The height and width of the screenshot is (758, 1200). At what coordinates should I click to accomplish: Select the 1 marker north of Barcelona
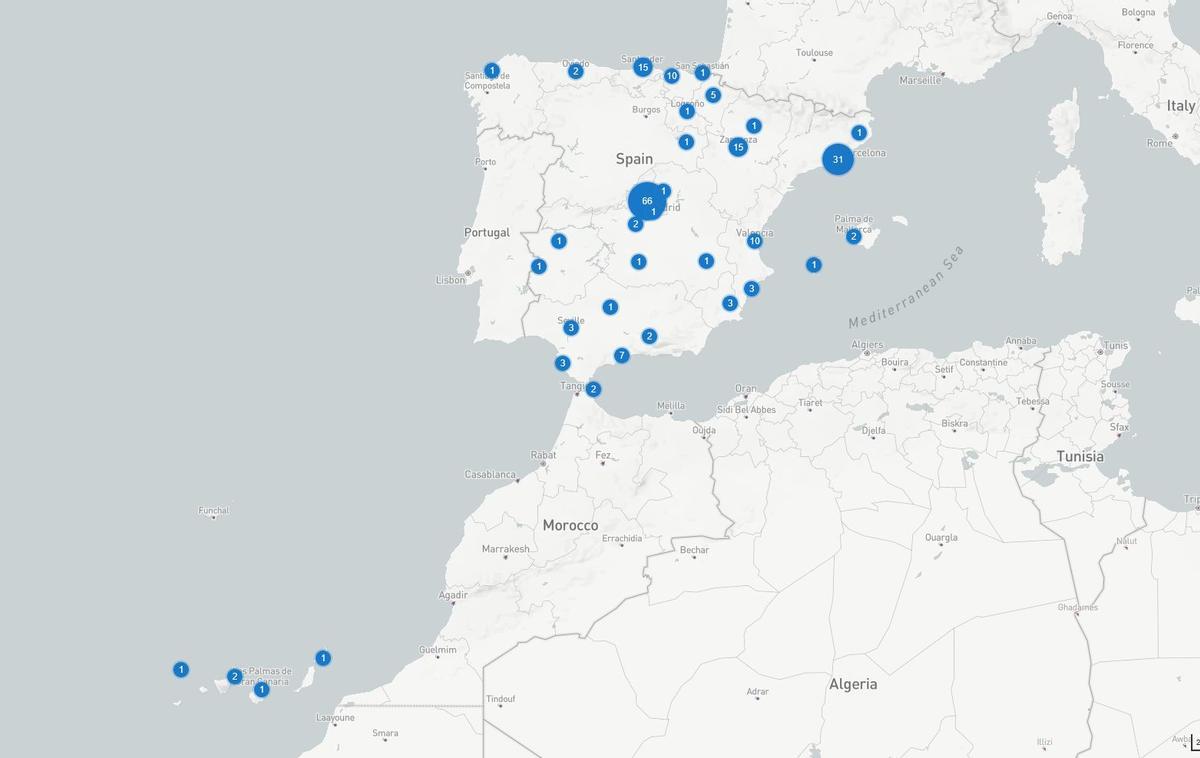click(858, 131)
